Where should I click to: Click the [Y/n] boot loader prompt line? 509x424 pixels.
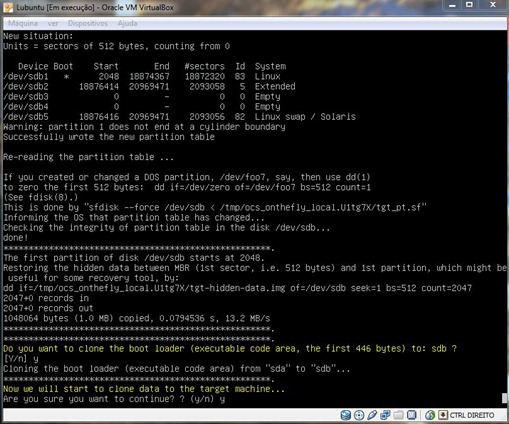21,359
